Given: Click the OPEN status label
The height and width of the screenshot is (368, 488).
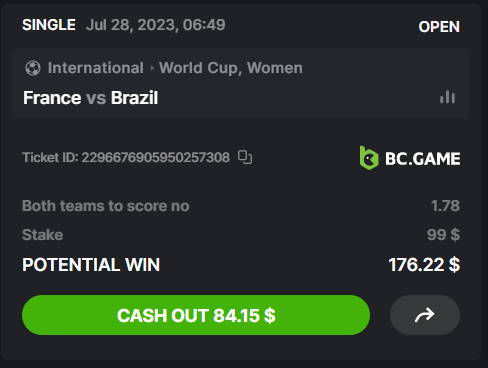Looking at the screenshot, I should pyautogui.click(x=439, y=27).
